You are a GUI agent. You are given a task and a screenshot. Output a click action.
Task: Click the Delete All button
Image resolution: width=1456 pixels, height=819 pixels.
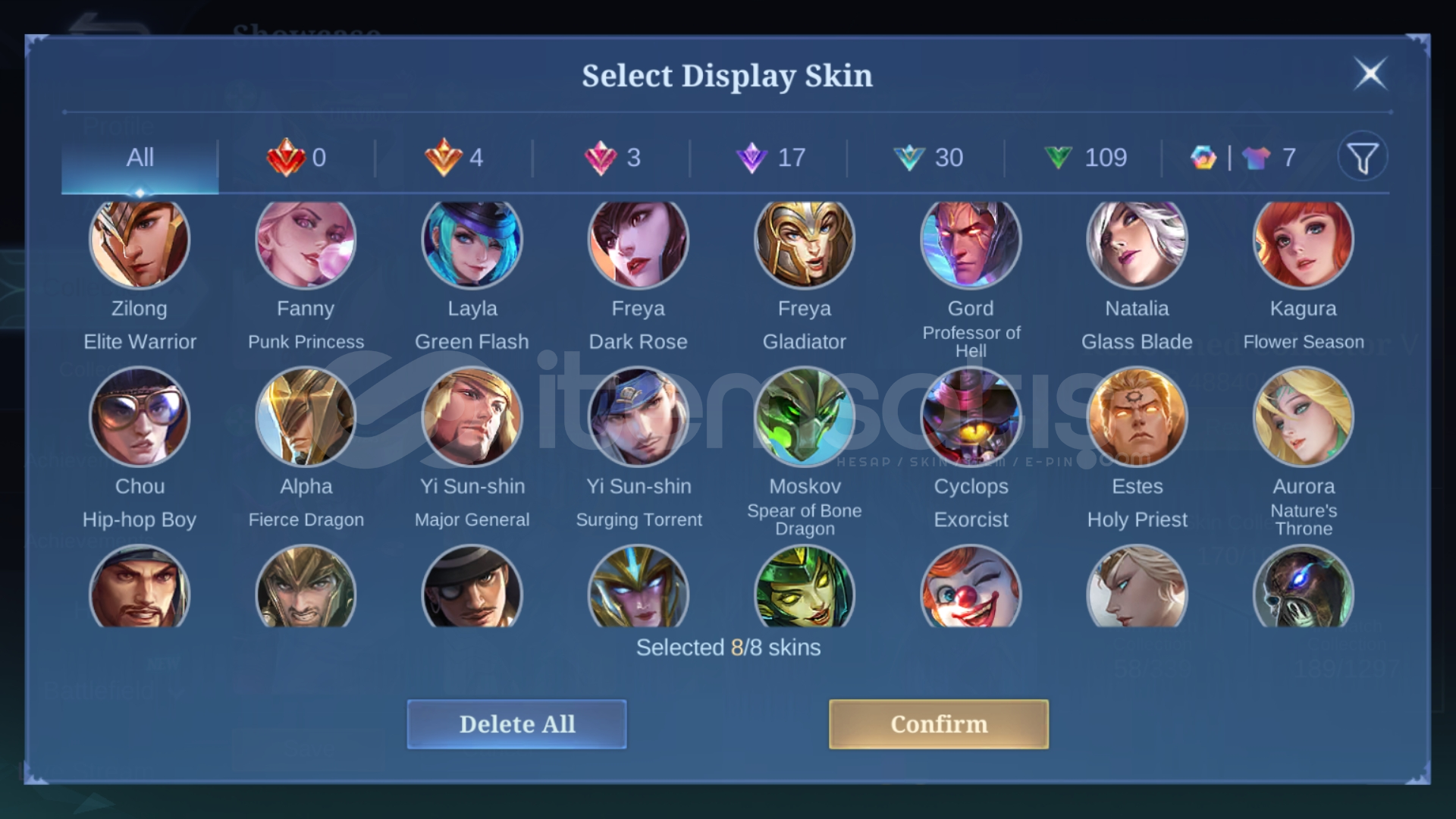pos(517,724)
